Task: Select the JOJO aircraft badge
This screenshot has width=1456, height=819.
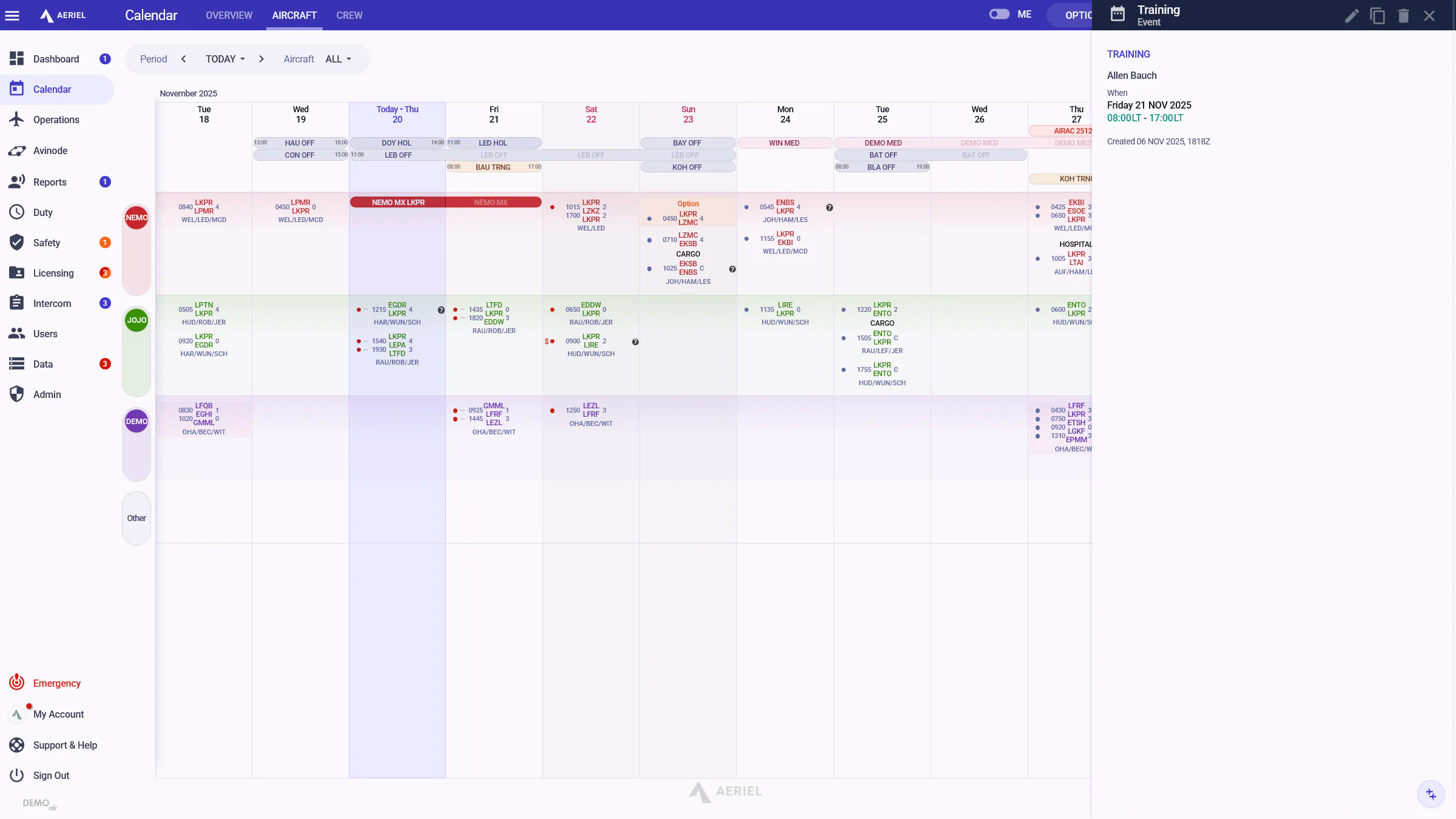Action: [x=136, y=320]
